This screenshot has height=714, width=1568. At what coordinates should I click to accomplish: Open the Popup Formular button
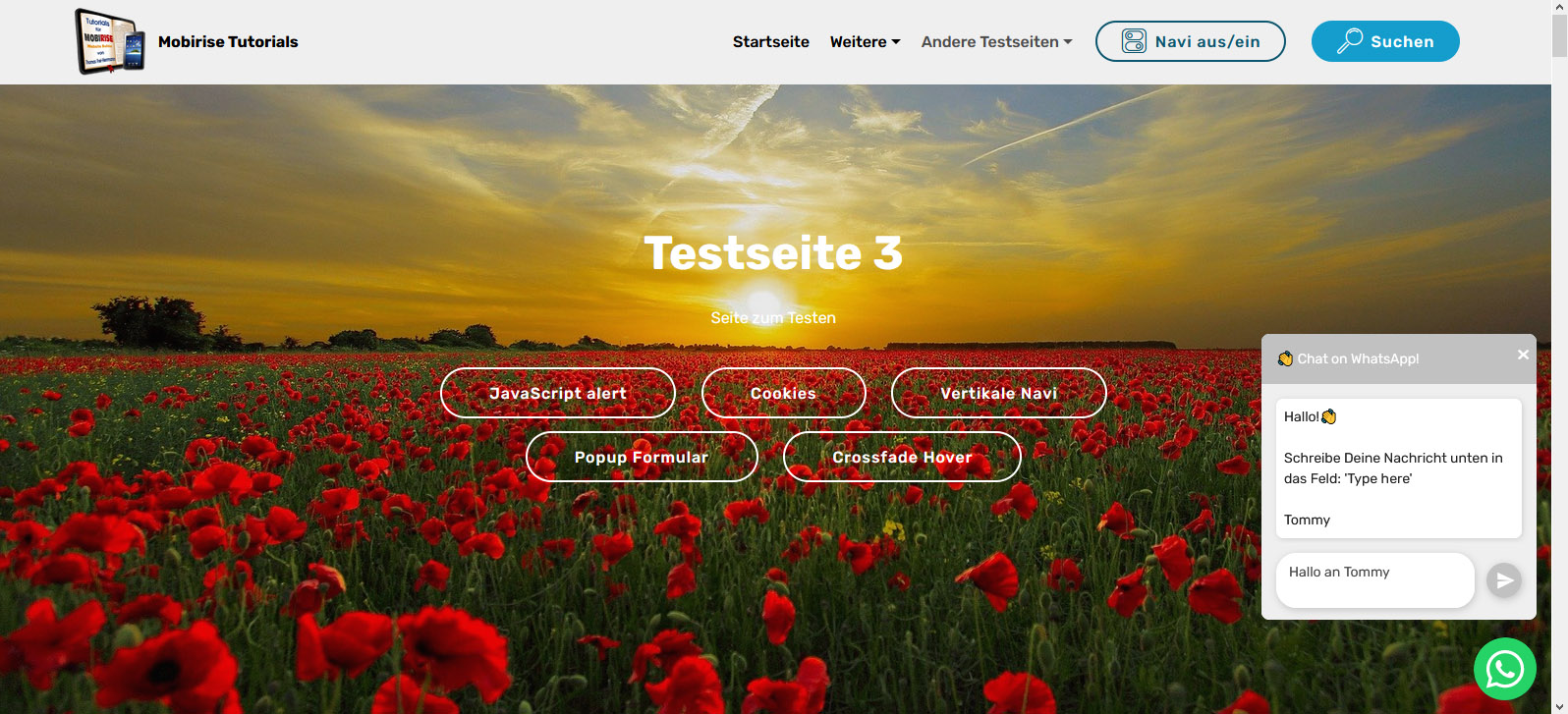[x=642, y=457]
